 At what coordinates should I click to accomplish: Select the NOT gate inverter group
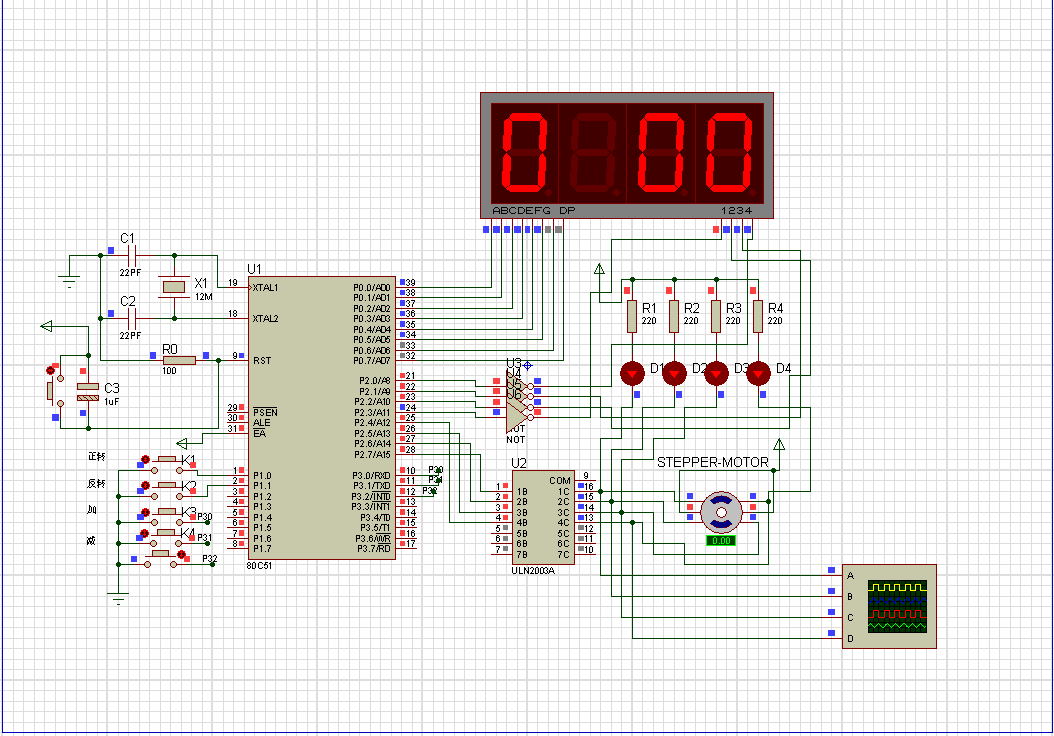coord(518,400)
